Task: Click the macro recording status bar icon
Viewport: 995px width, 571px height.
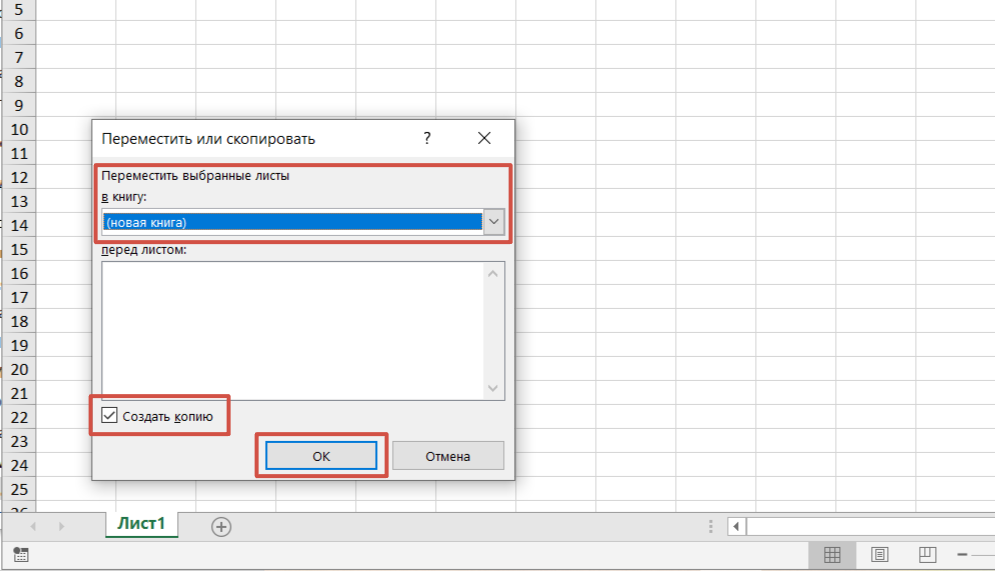Action: 20,555
